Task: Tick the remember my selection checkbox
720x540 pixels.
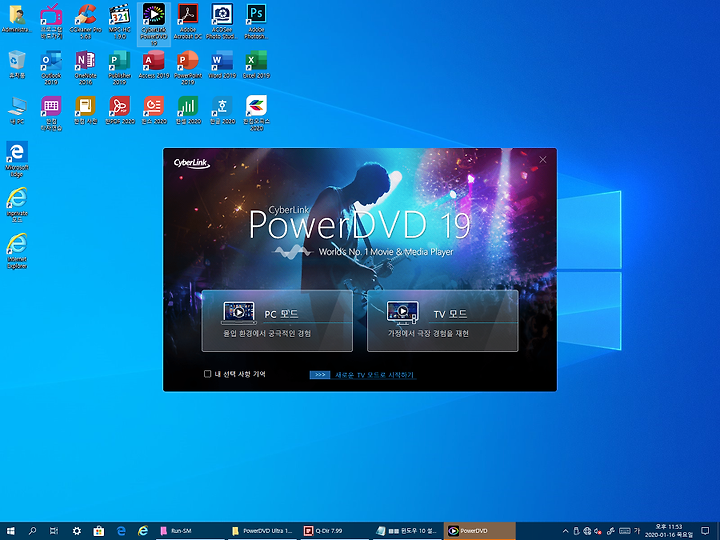Action: (x=208, y=374)
